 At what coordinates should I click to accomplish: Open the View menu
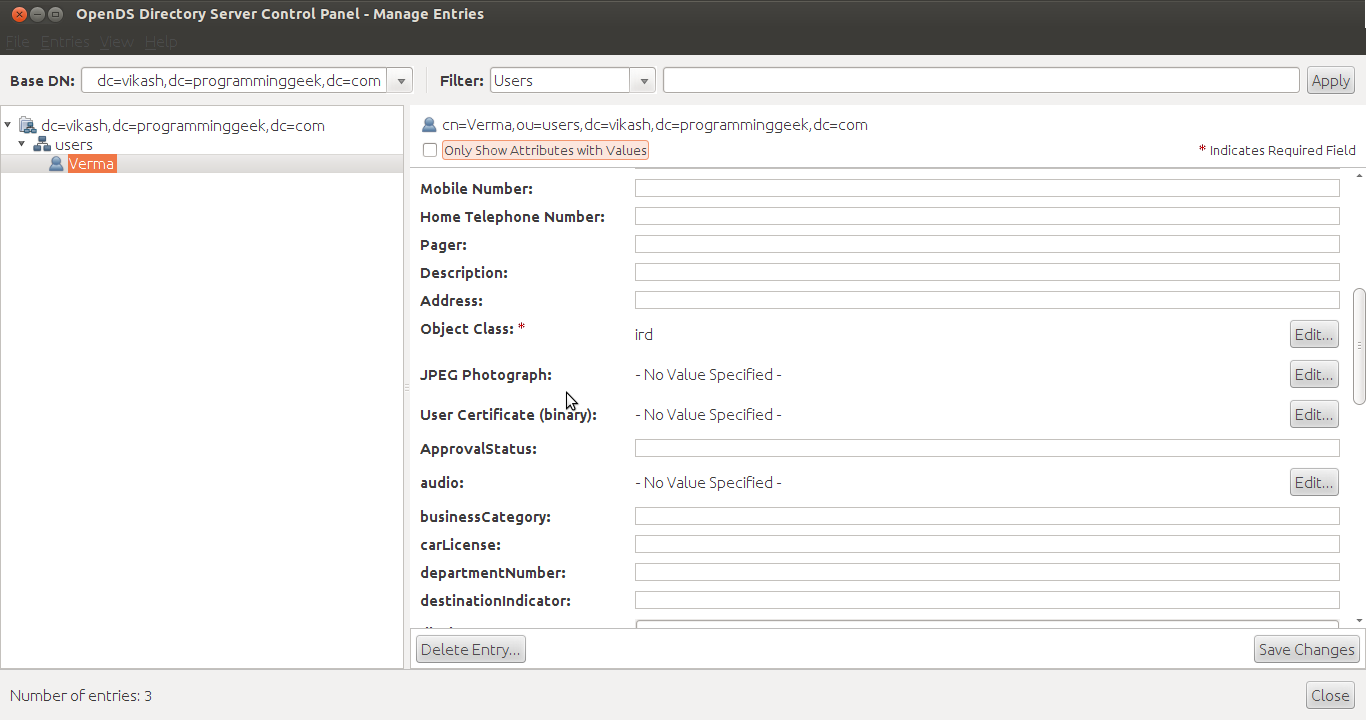pos(116,42)
